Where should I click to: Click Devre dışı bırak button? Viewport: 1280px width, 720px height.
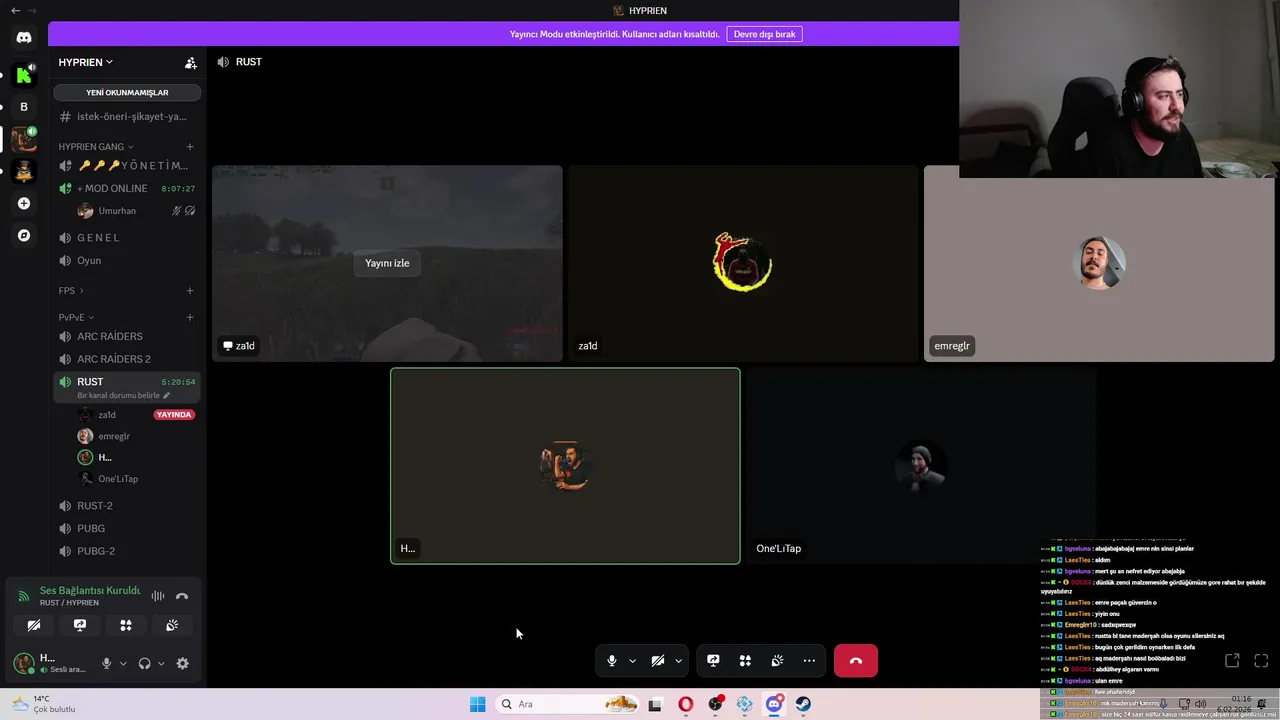[764, 34]
